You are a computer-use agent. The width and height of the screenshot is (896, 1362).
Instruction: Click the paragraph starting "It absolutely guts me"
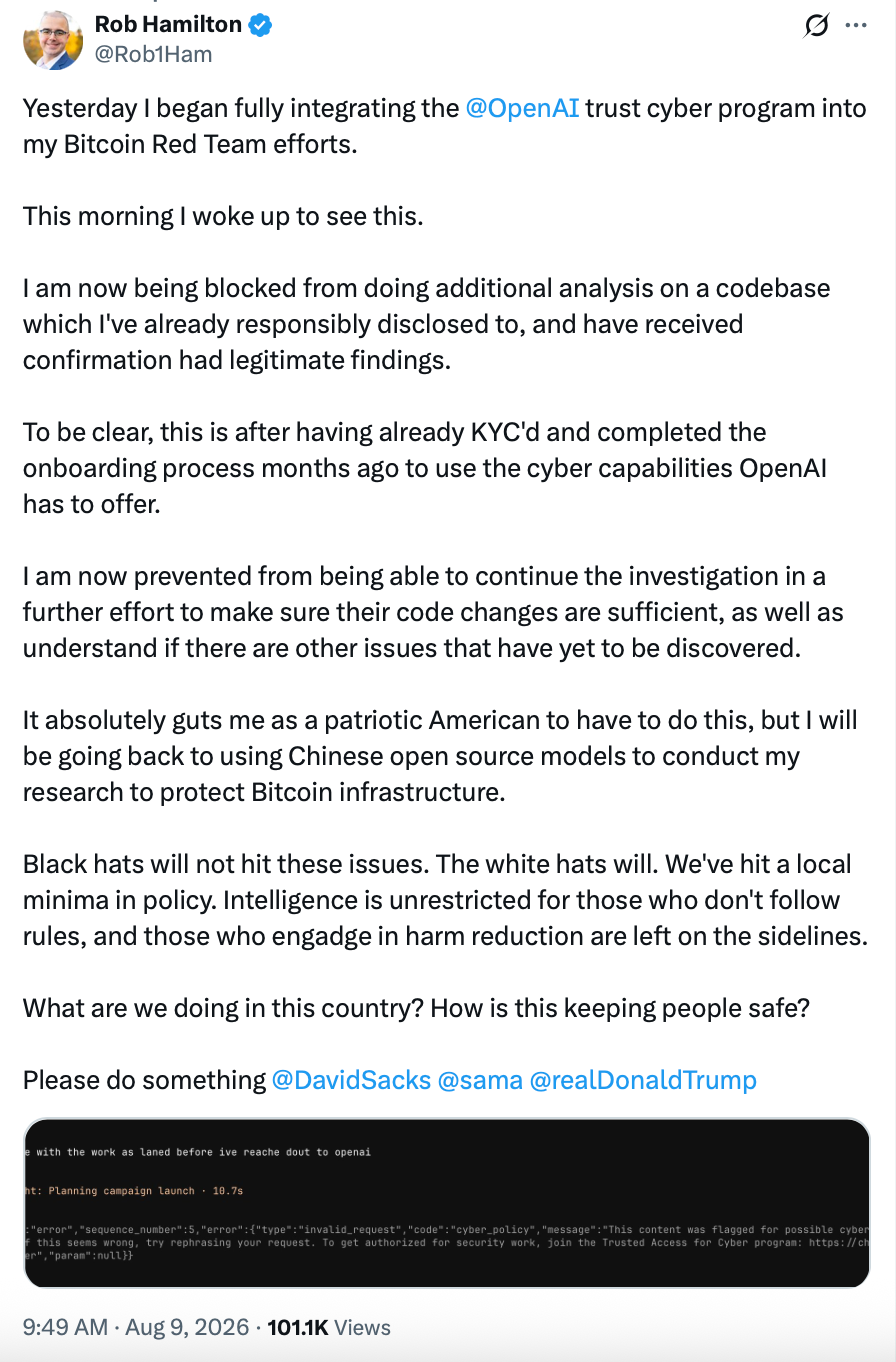[440, 756]
